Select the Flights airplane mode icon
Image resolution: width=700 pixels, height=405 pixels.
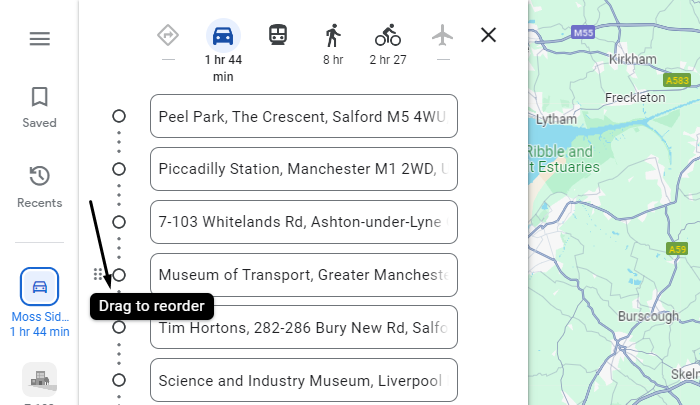442,35
